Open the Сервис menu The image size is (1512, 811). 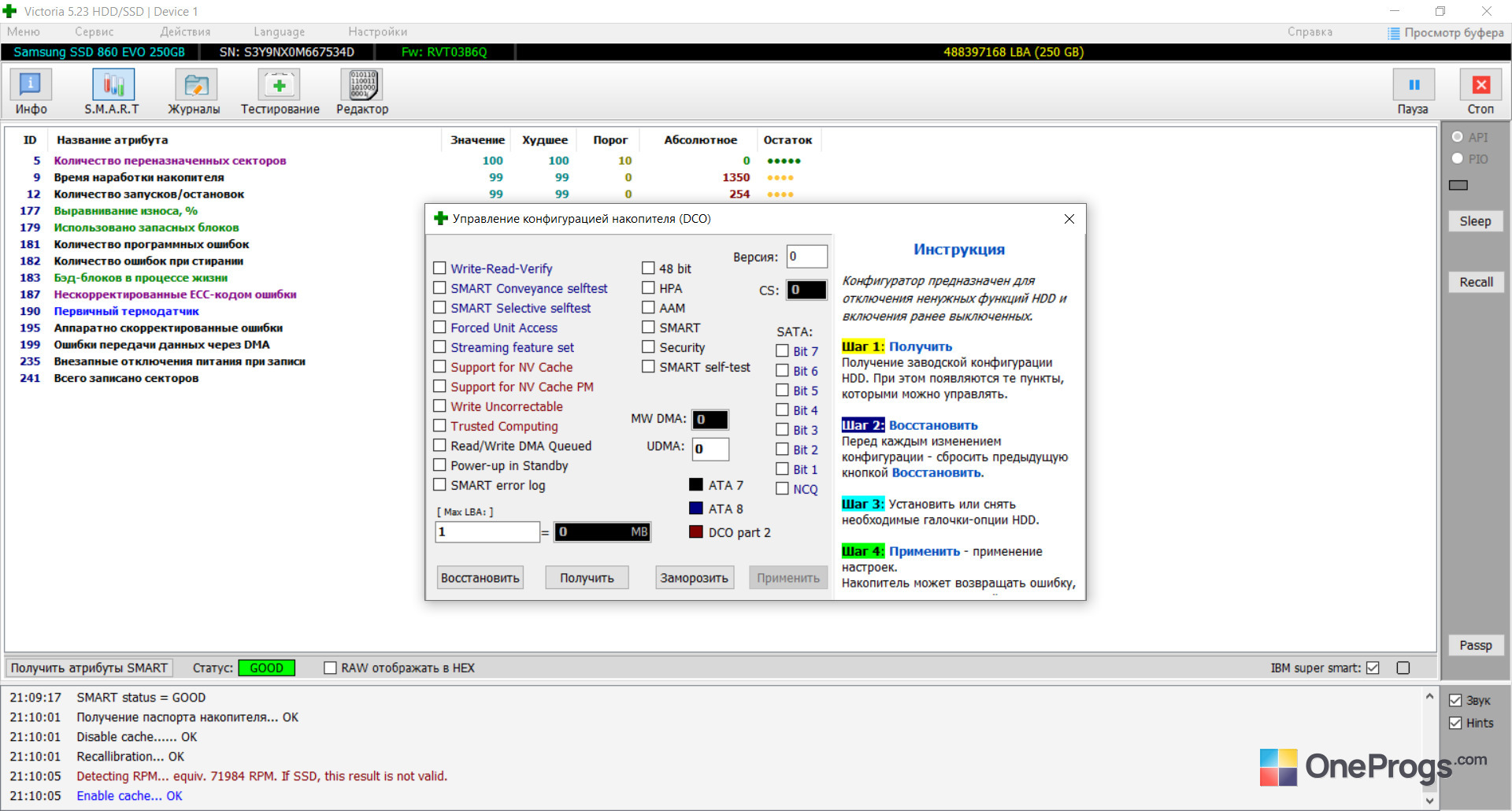(x=94, y=32)
